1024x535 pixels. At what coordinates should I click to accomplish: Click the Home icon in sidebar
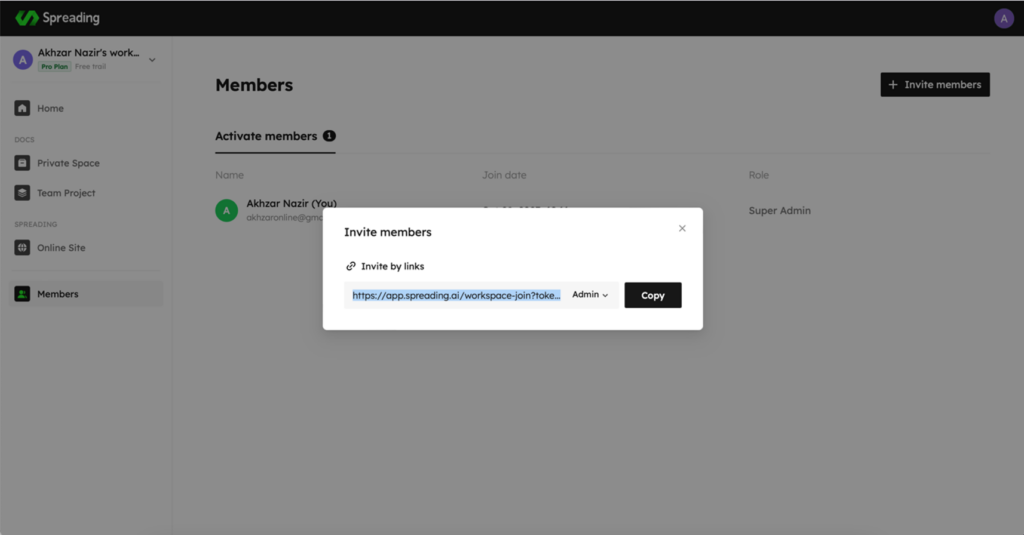22,108
